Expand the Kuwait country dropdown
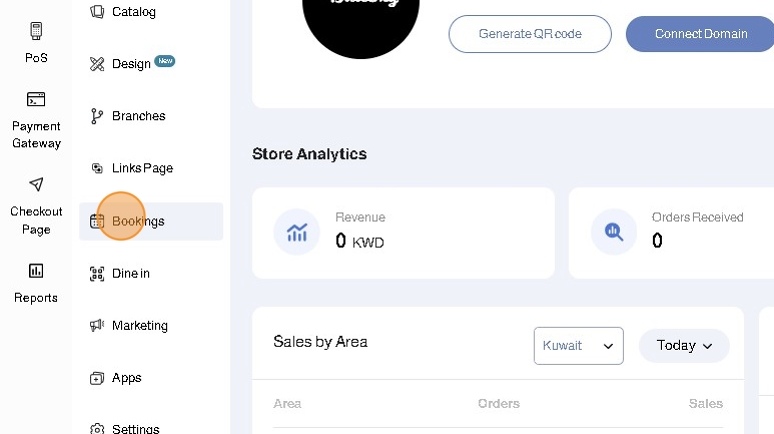 click(x=578, y=346)
